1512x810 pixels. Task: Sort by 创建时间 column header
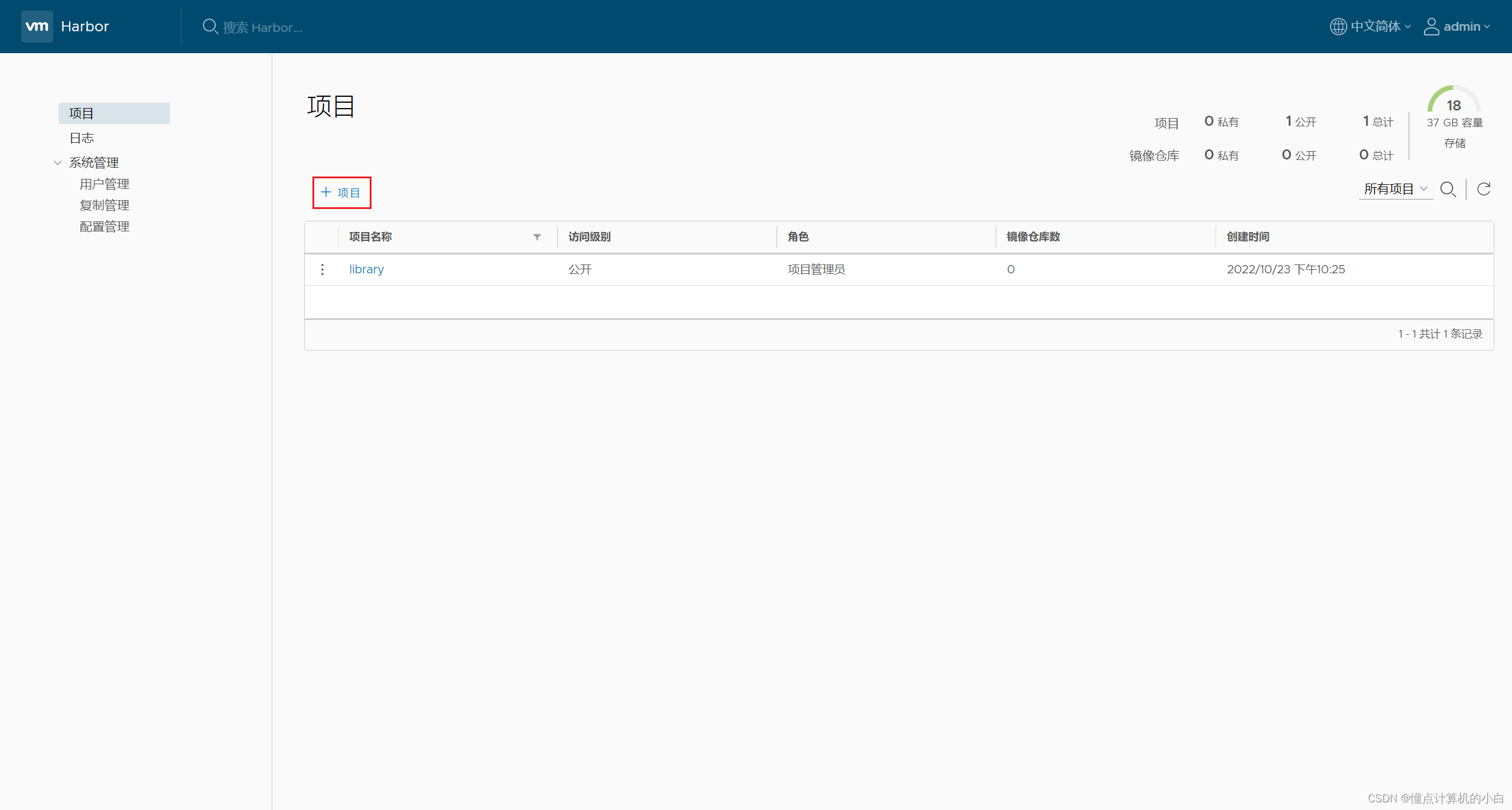(1248, 237)
